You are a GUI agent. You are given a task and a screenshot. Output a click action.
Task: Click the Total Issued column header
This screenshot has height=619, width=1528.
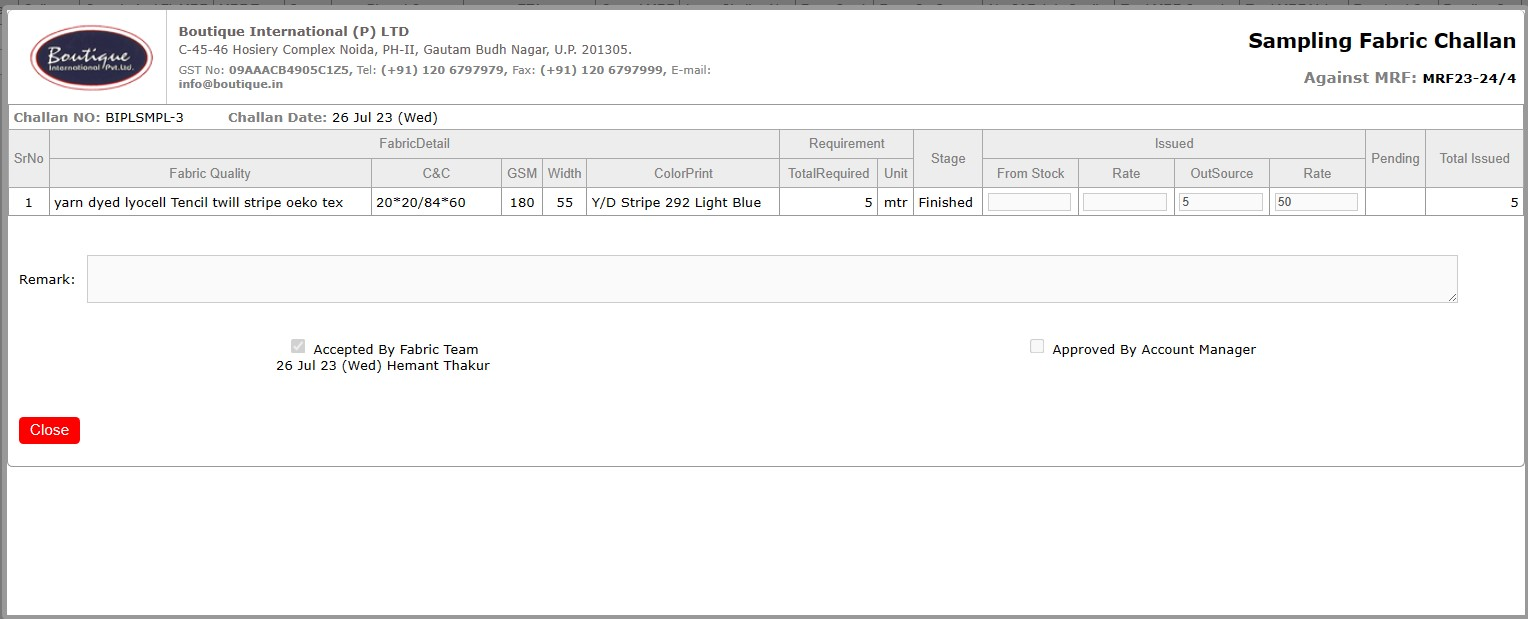click(1475, 158)
